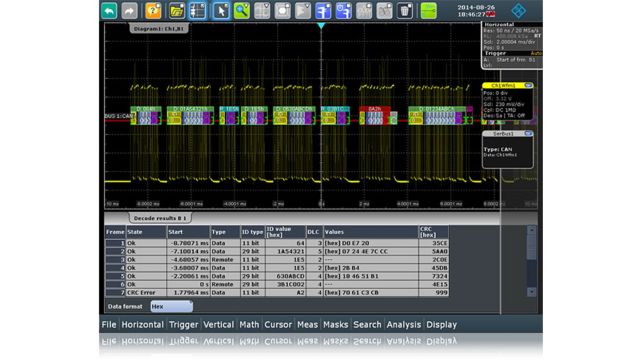
Task: Select the Diagram1: Ch1,B1 tab
Action: click(159, 29)
